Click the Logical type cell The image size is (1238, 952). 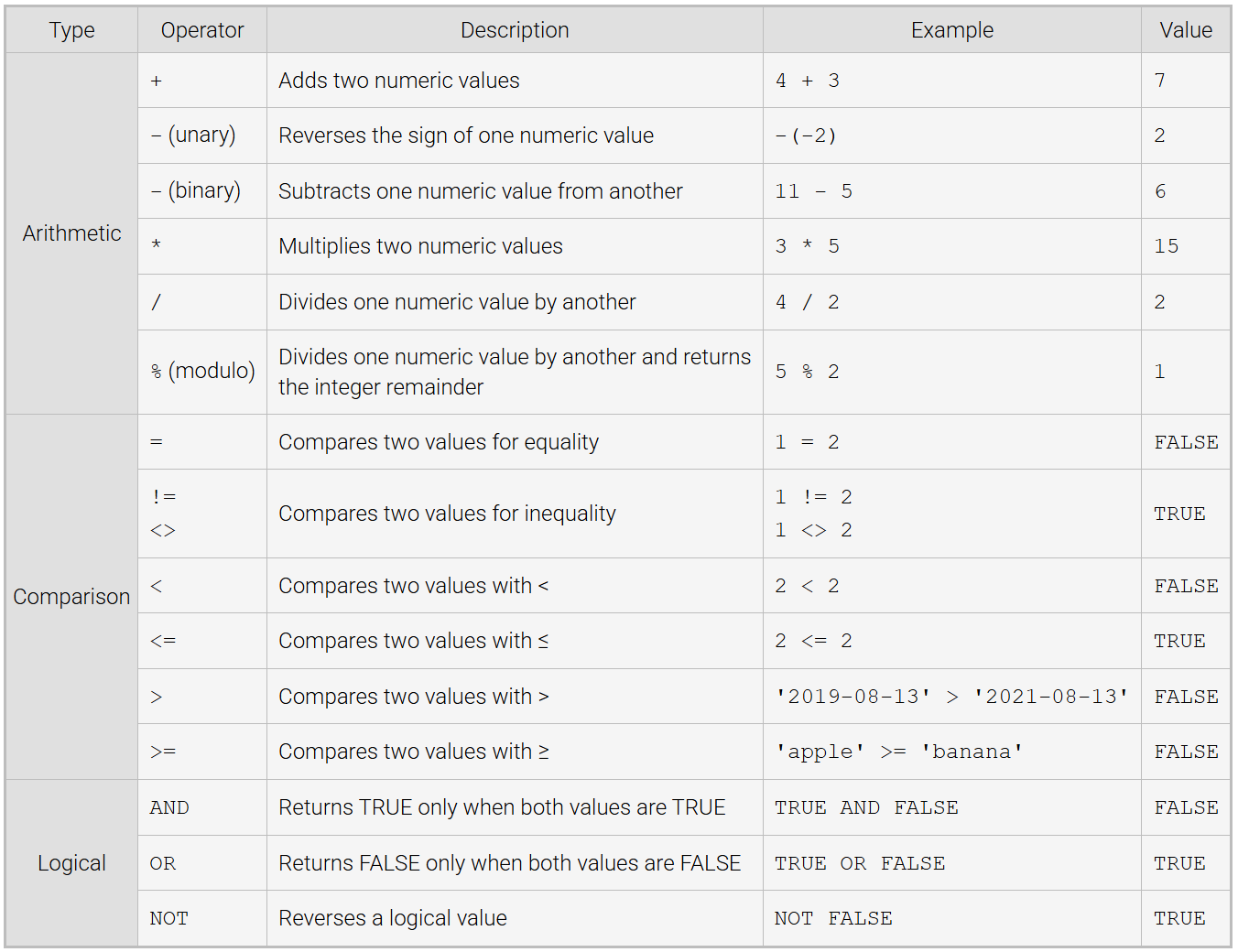(x=71, y=863)
